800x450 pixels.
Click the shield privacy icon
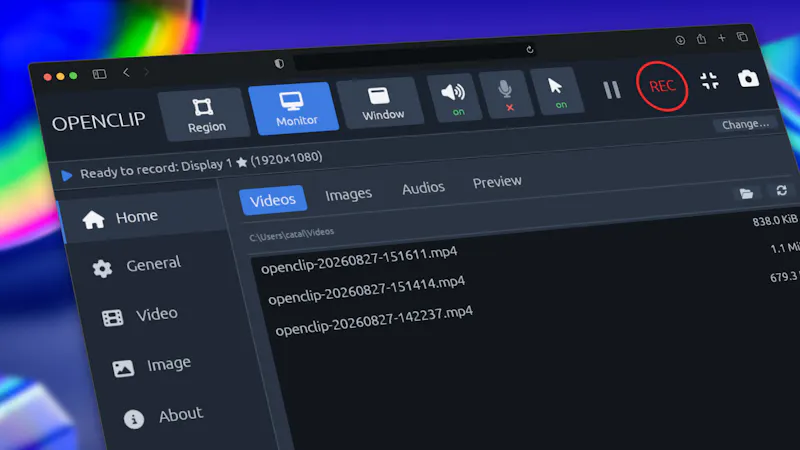point(279,63)
